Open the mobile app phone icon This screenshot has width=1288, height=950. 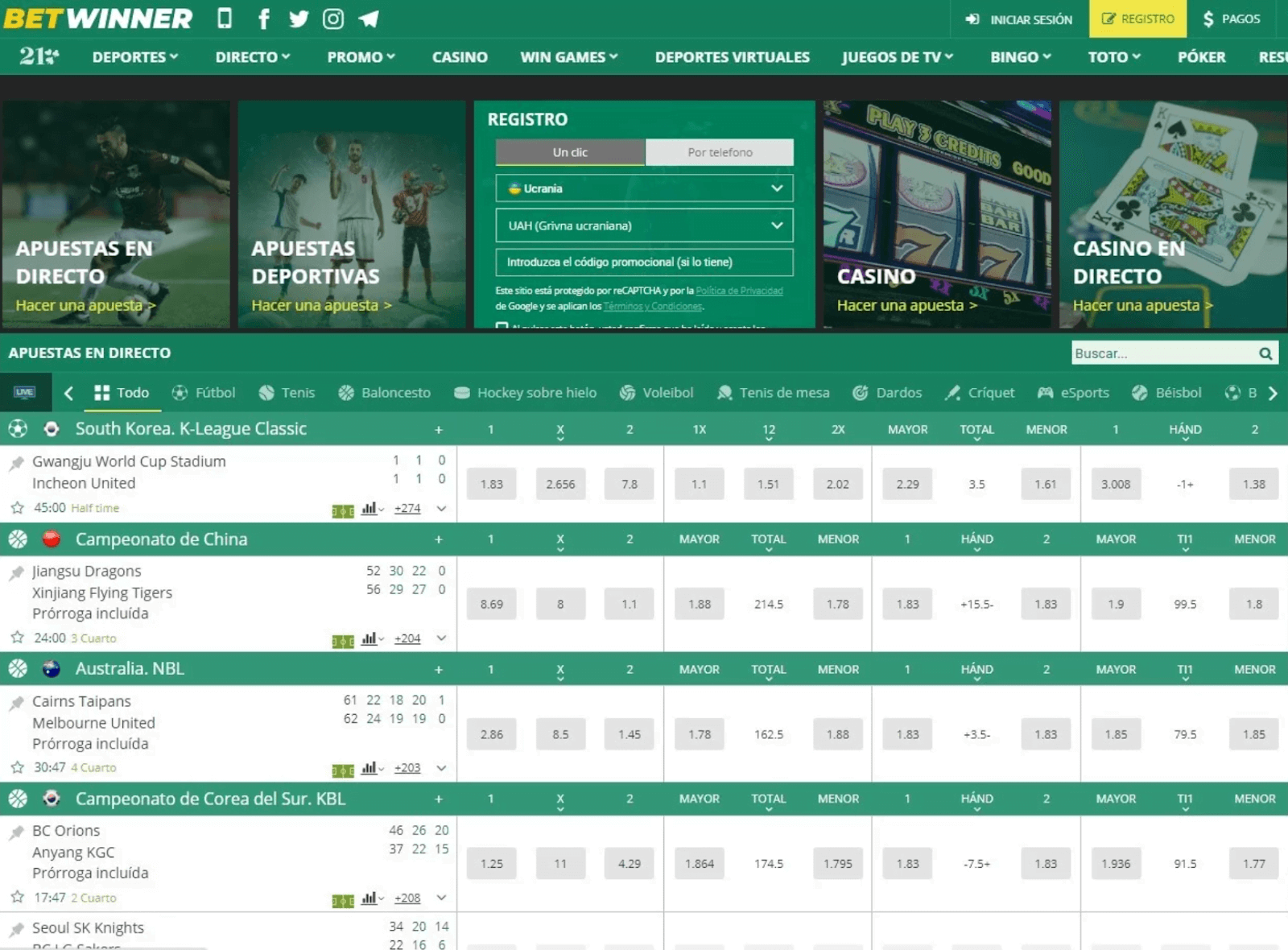[225, 19]
